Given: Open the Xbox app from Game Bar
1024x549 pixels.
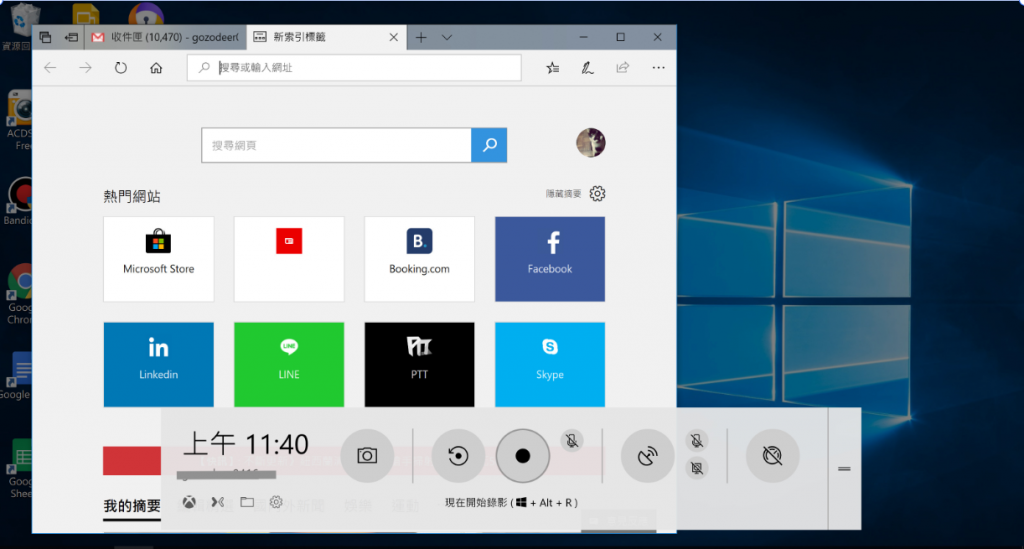Looking at the screenshot, I should pyautogui.click(x=189, y=502).
